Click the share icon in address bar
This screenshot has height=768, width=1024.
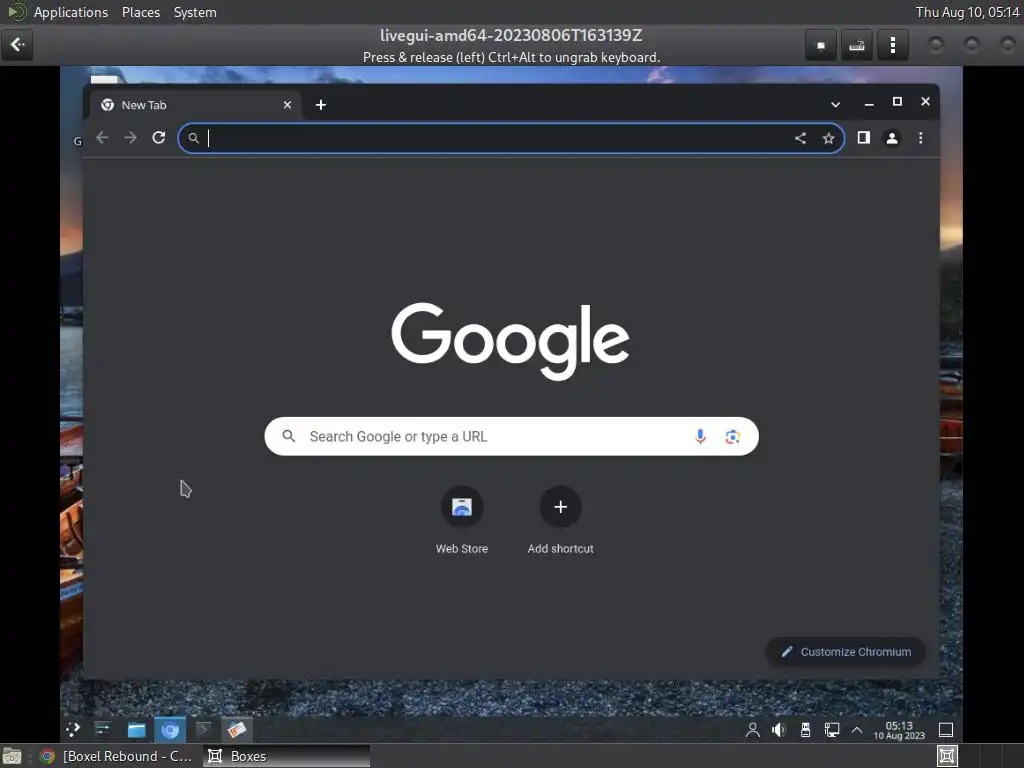point(800,138)
